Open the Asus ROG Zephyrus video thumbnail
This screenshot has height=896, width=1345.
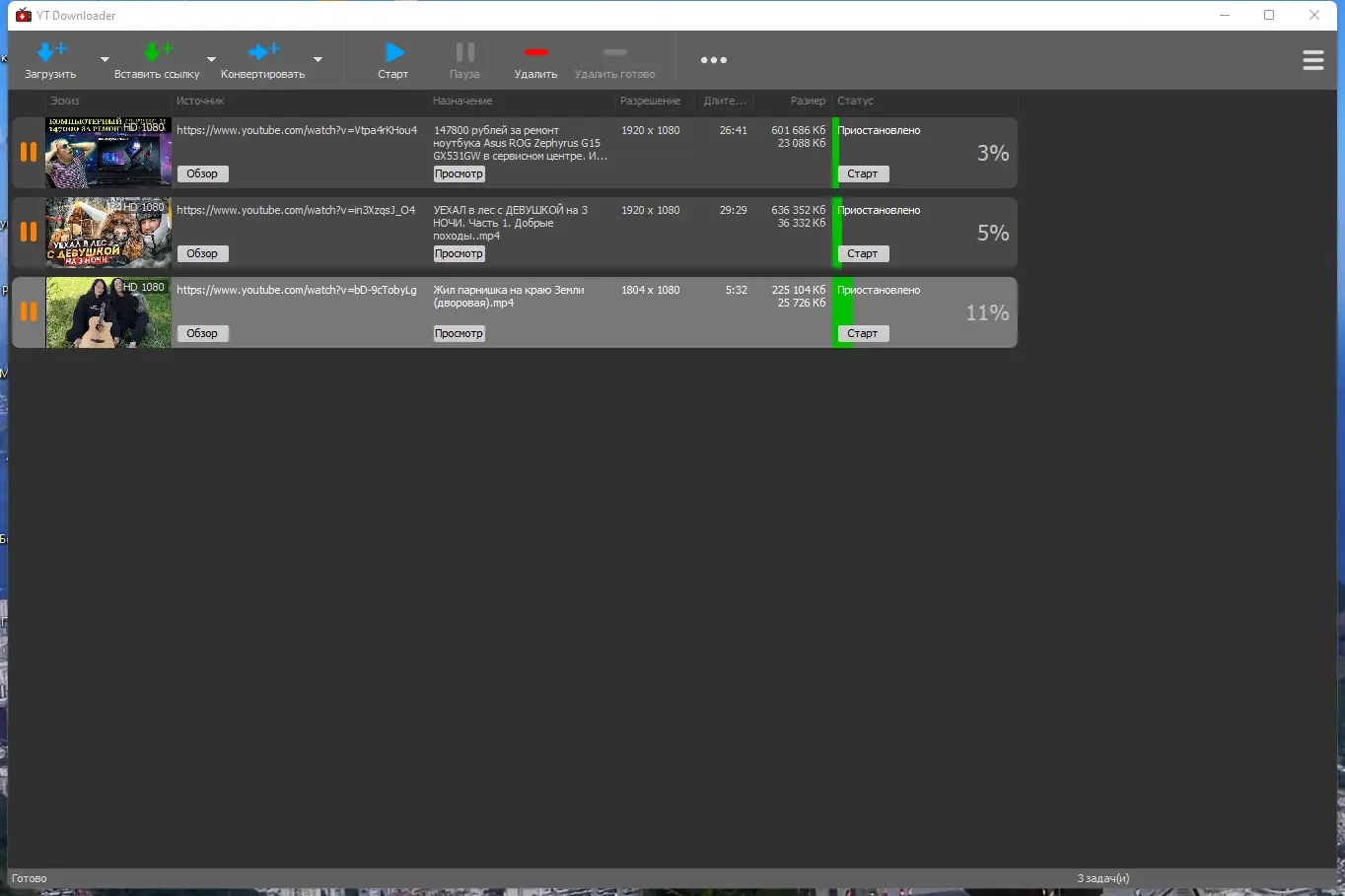tap(108, 153)
